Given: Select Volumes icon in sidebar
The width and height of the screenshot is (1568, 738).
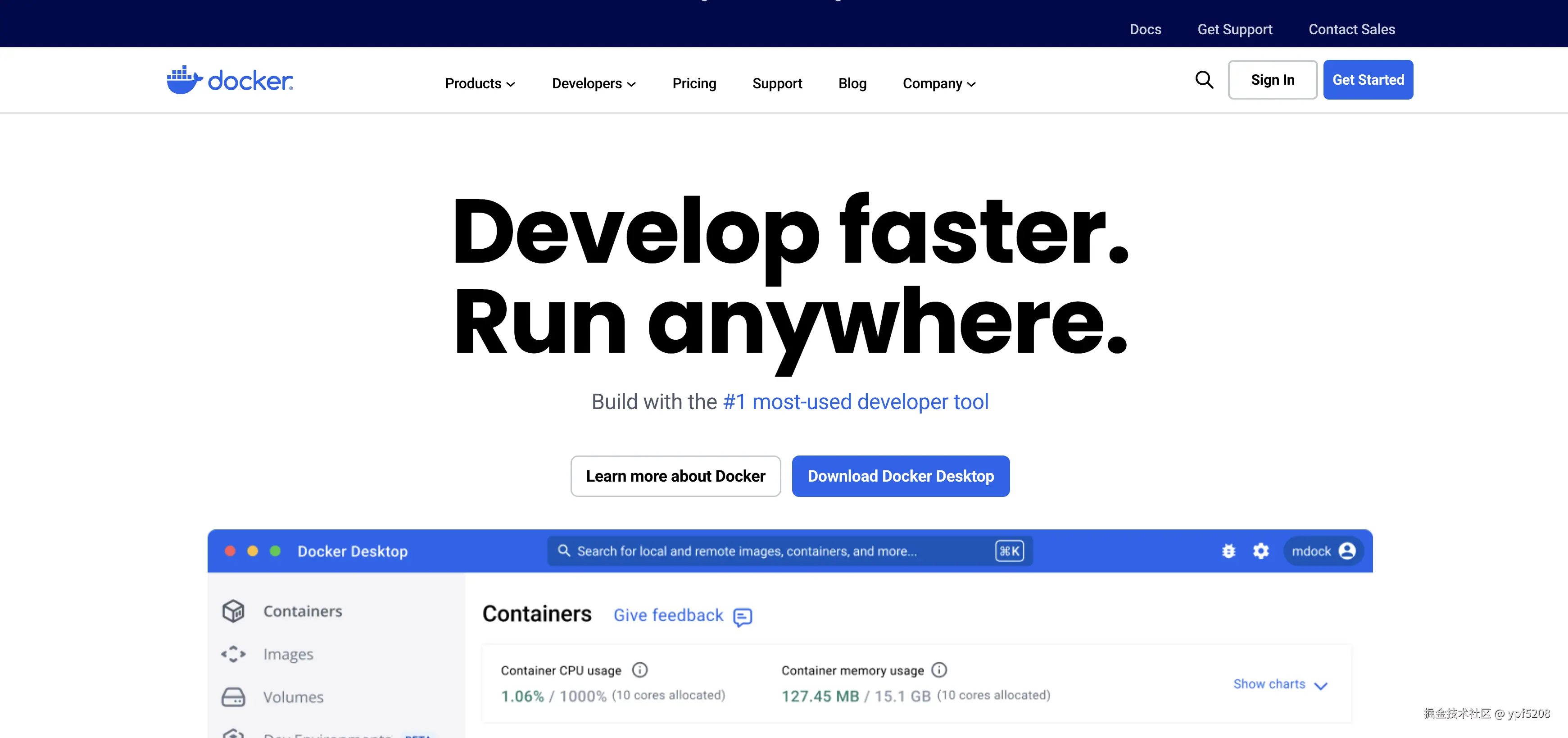Looking at the screenshot, I should coord(233,697).
